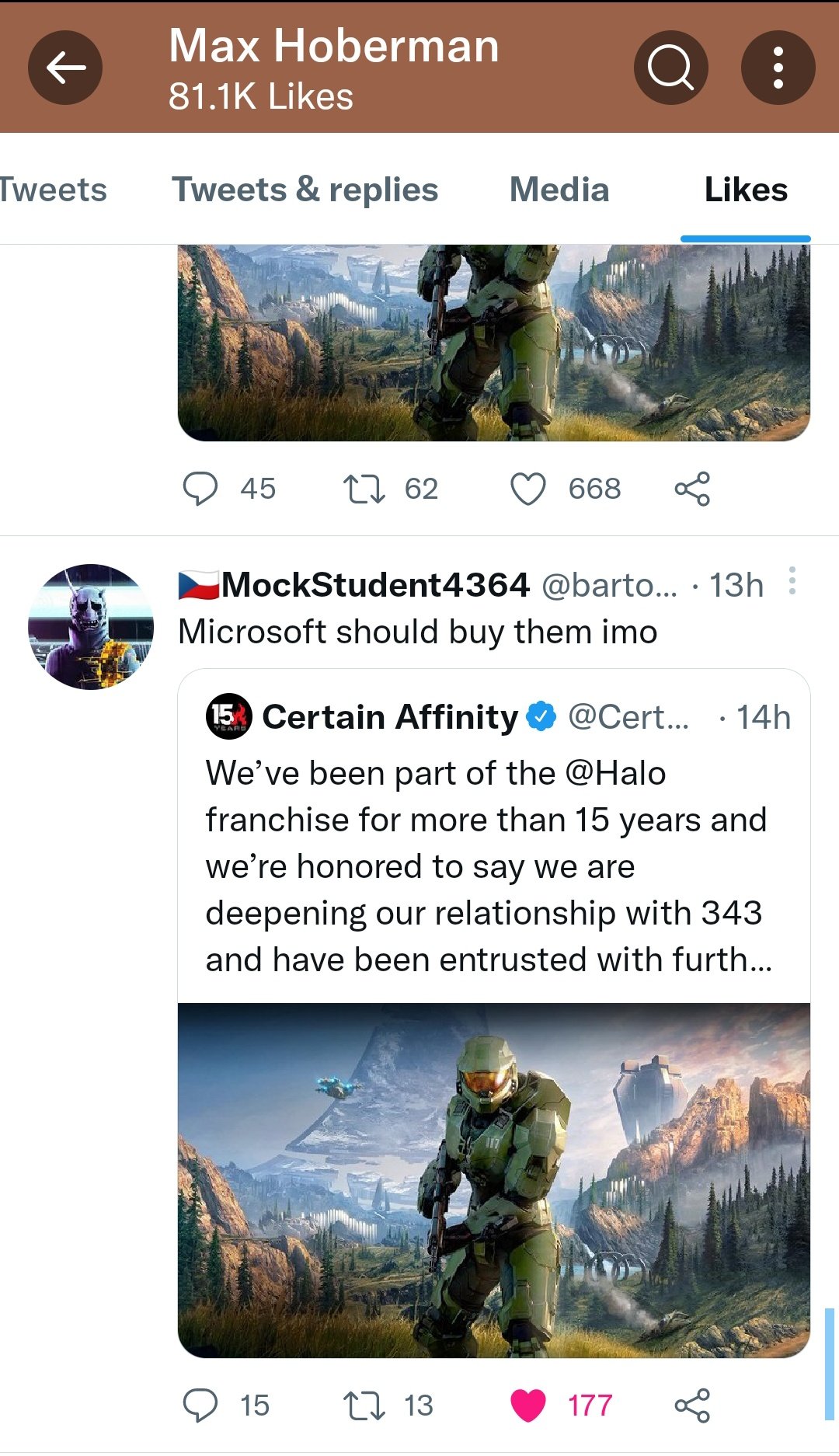Tap the back arrow icon
The width and height of the screenshot is (839, 1456).
[65, 68]
